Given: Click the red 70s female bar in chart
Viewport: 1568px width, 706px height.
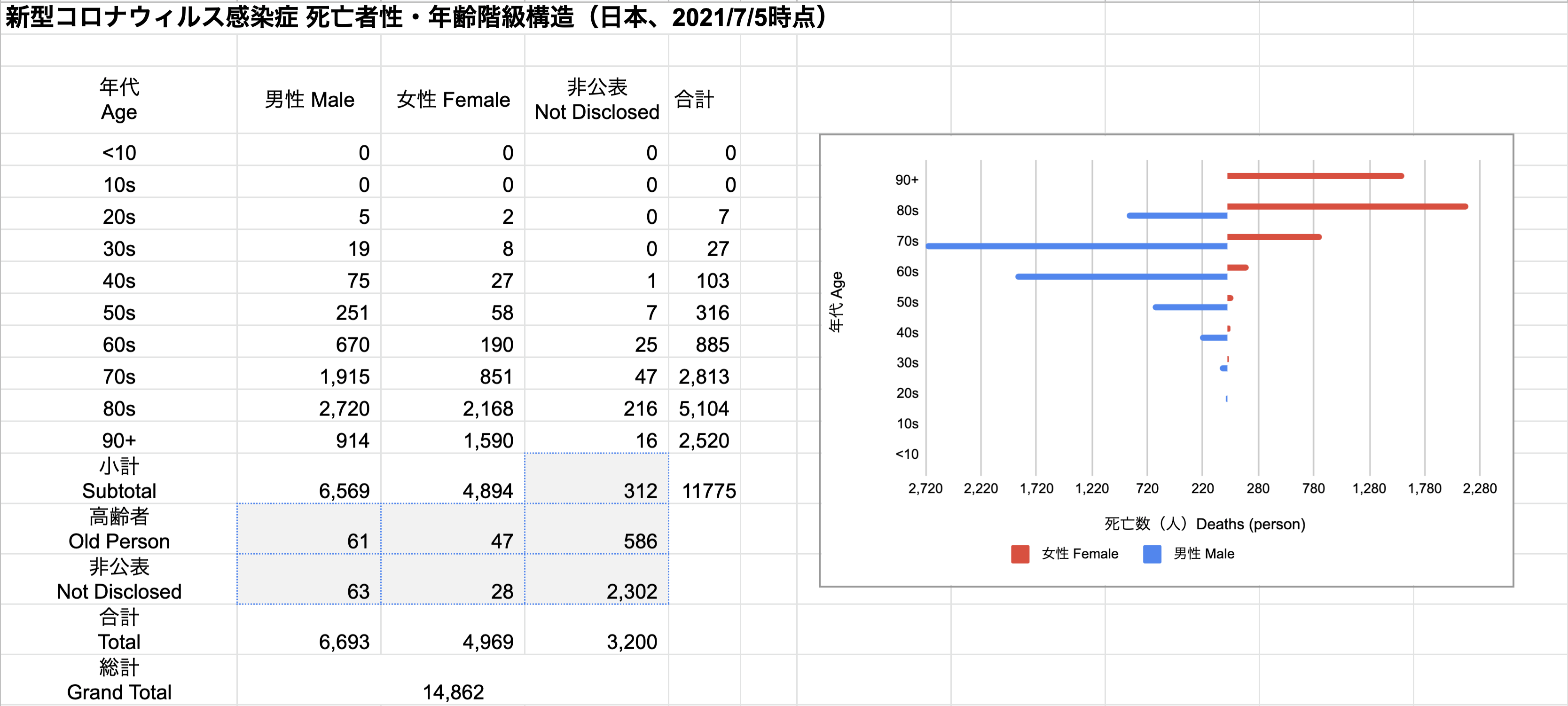Looking at the screenshot, I should (1275, 237).
